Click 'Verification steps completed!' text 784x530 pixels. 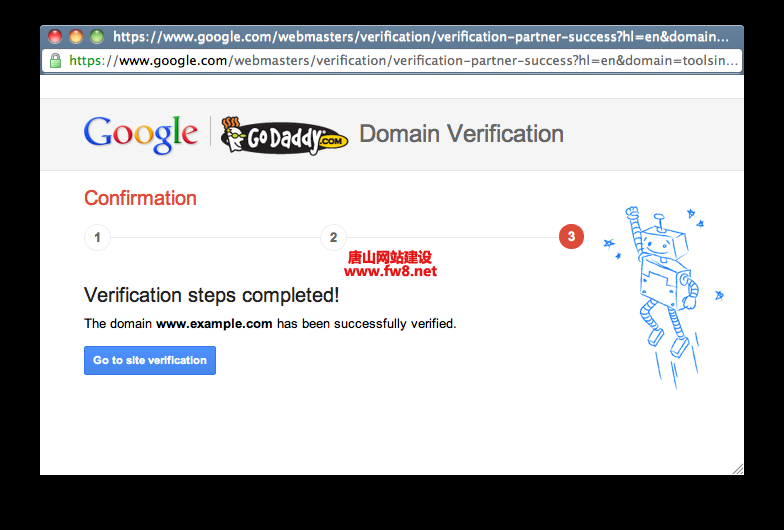click(x=212, y=295)
